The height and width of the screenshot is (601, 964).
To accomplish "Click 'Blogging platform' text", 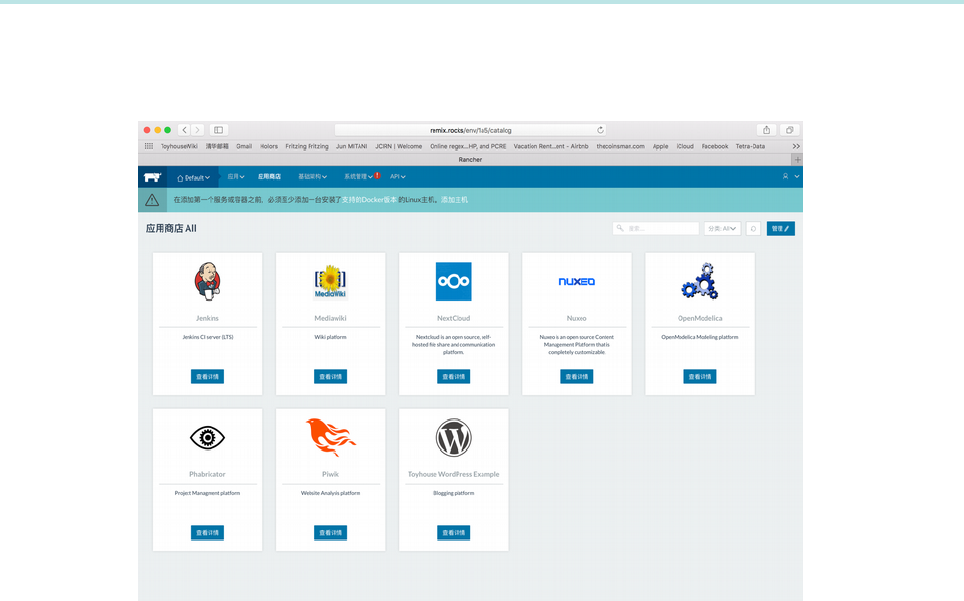I will [453, 493].
